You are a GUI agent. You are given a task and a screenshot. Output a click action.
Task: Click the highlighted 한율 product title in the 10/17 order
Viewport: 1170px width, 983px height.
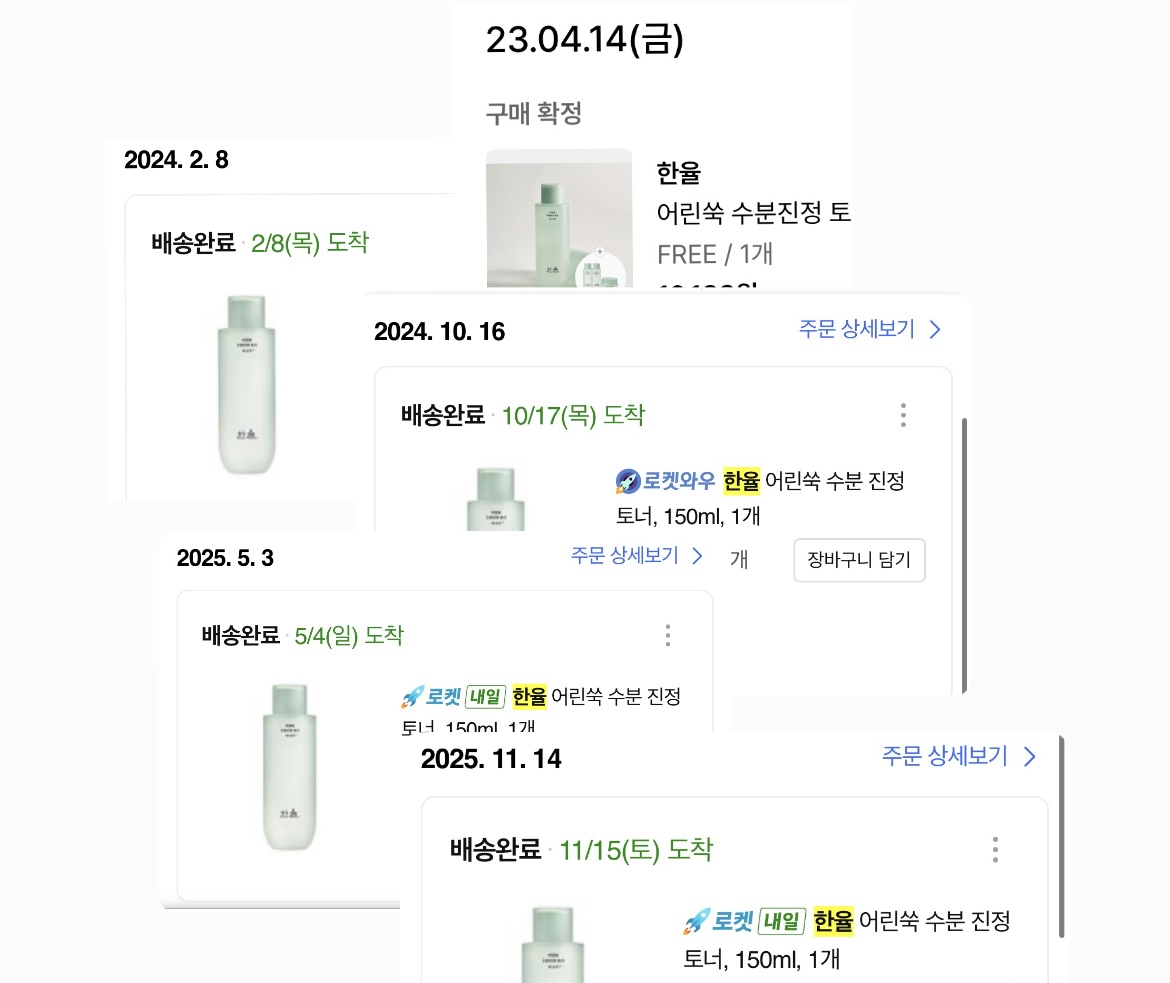(742, 482)
